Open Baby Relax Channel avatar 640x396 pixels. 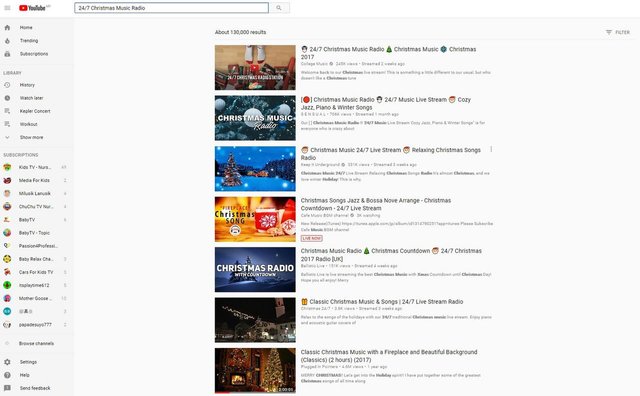coord(7,259)
